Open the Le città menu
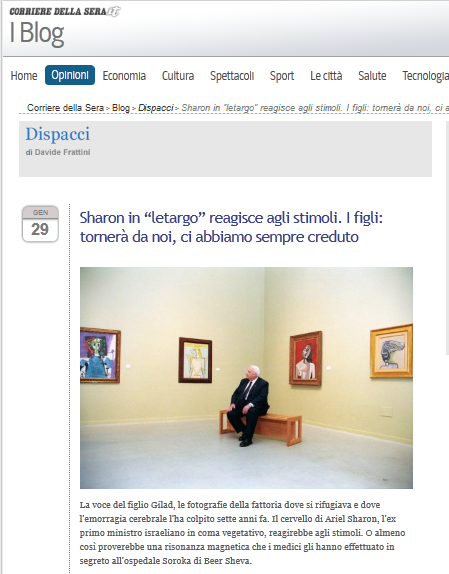Image resolution: width=449 pixels, height=574 pixels. [x=326, y=76]
